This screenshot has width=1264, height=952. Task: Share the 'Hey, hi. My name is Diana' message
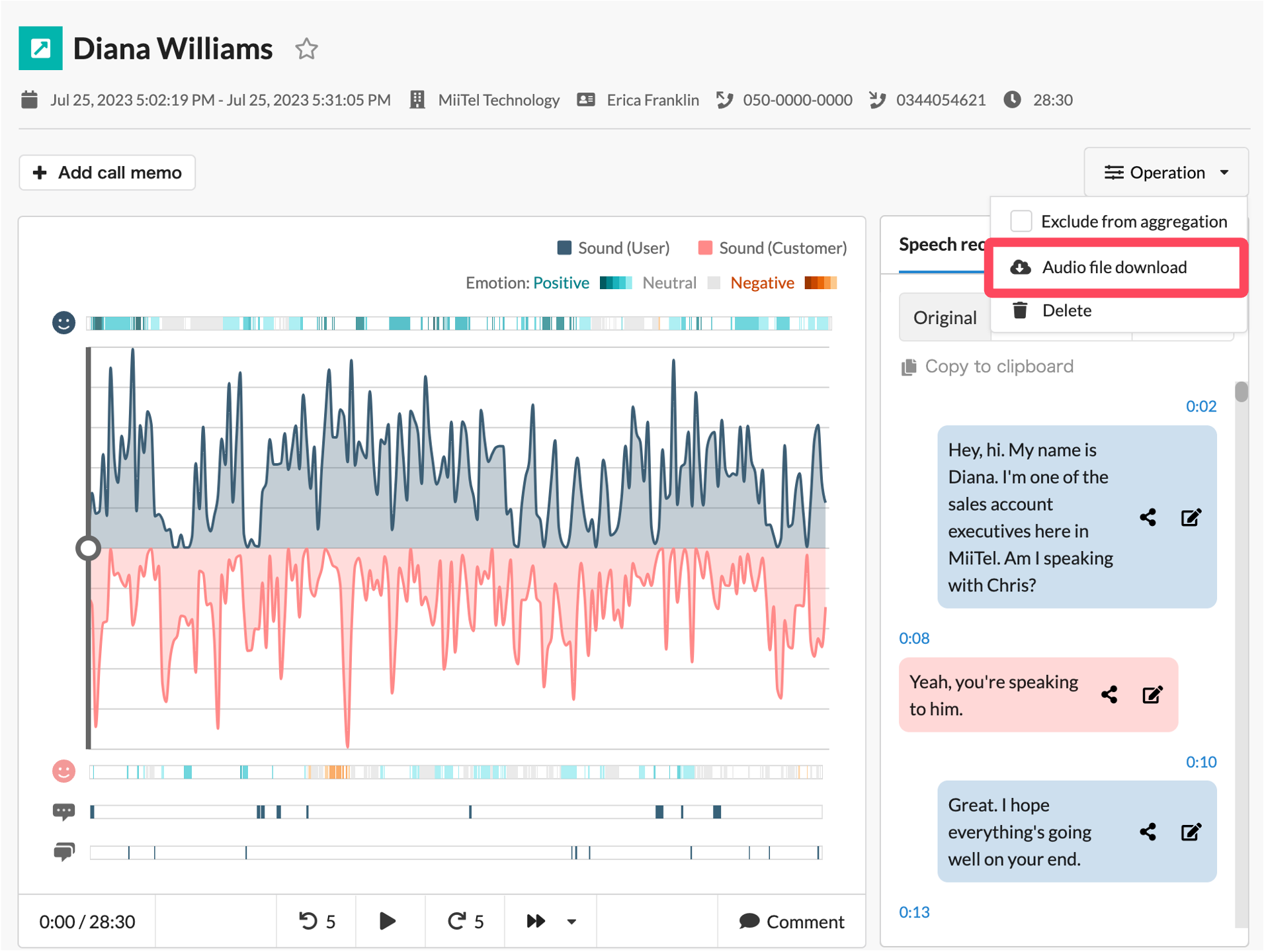coord(1148,517)
